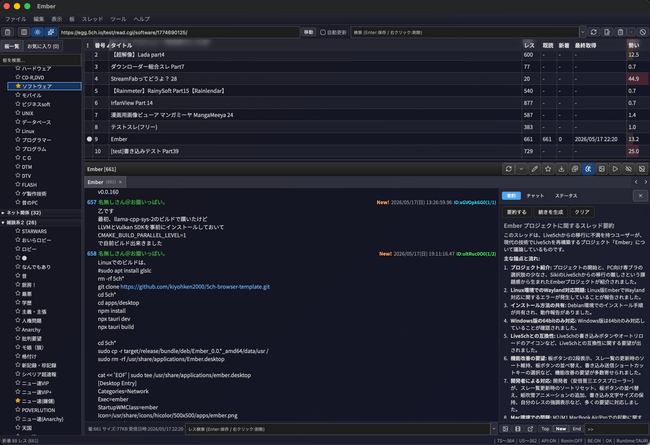Toggle the blue pane-layout icon in top toolbar

pyautogui.click(x=51, y=32)
